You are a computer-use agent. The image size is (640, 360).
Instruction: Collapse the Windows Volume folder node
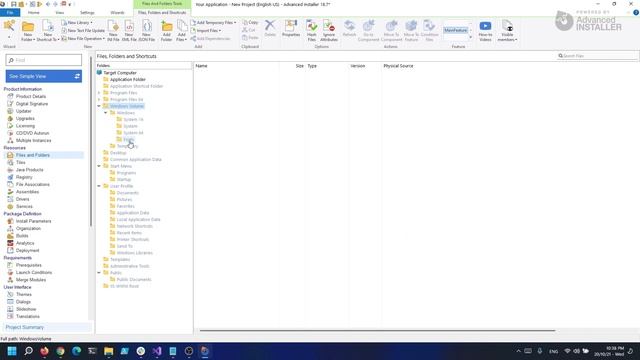(x=99, y=106)
